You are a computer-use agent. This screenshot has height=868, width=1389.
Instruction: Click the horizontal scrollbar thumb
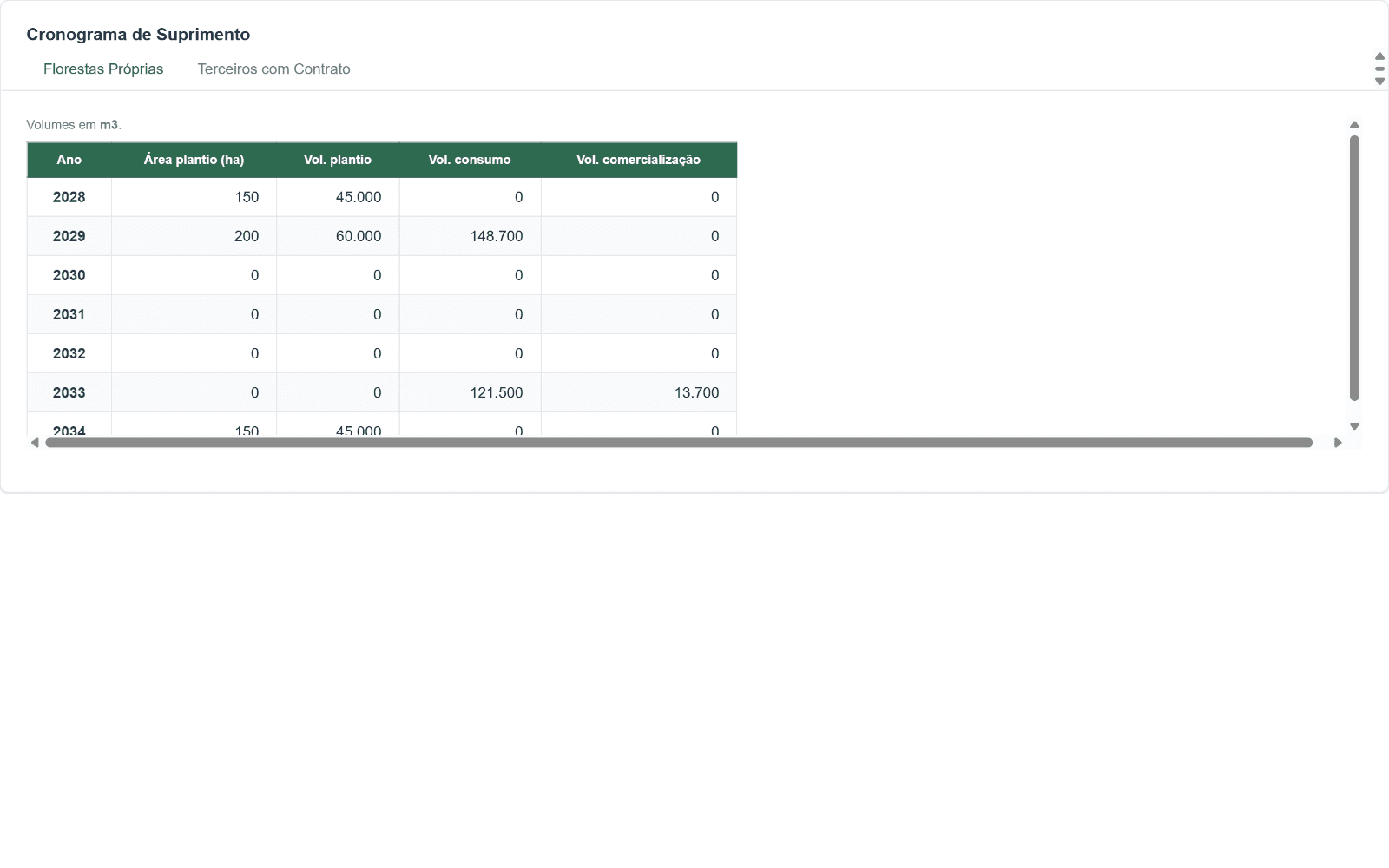679,443
